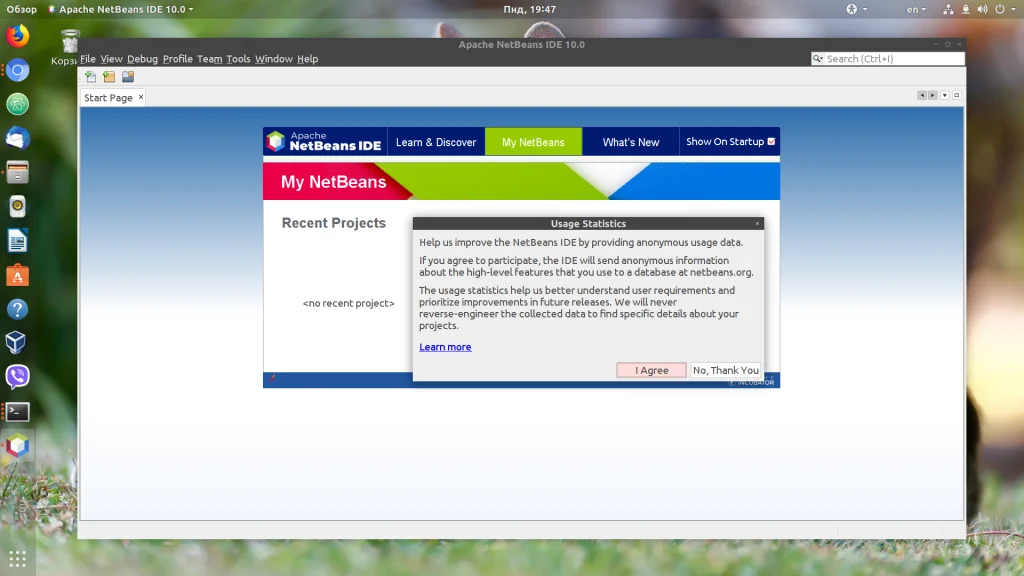Show Applications grid in dock
The width and height of the screenshot is (1024, 576).
[x=18, y=558]
